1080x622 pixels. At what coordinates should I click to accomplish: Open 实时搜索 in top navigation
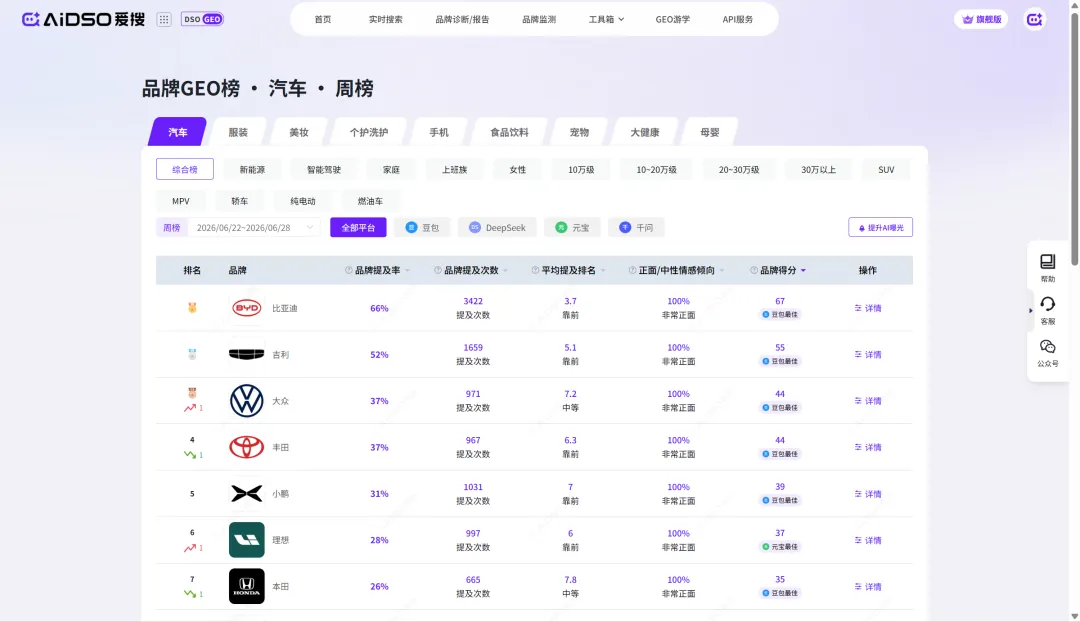(386, 19)
